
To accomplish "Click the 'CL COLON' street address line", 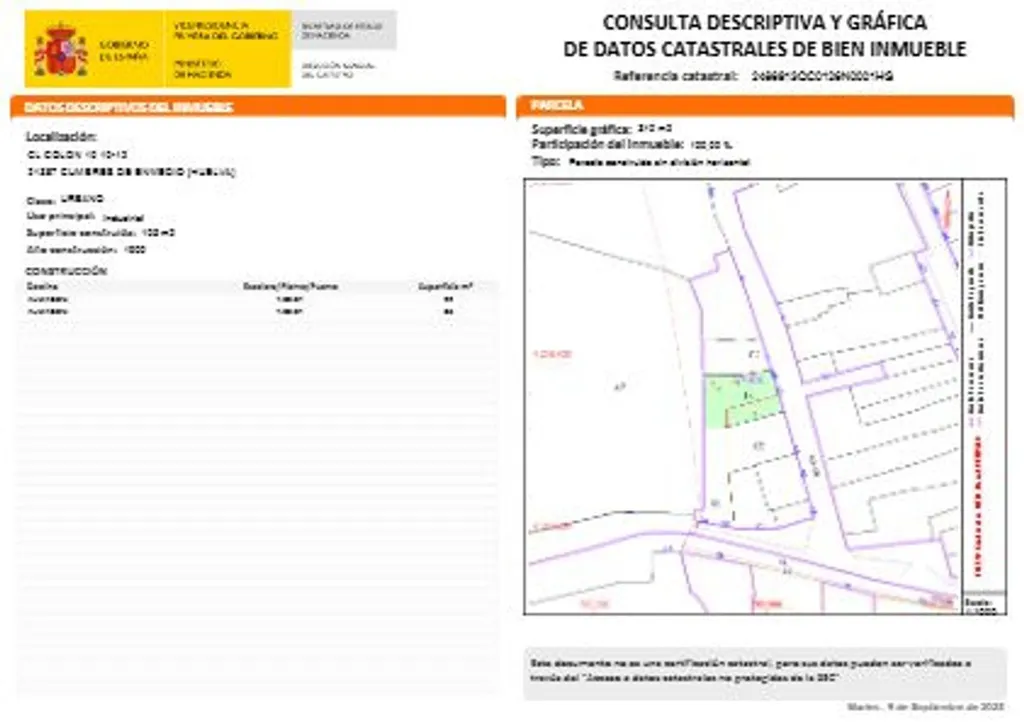I will [x=77, y=155].
